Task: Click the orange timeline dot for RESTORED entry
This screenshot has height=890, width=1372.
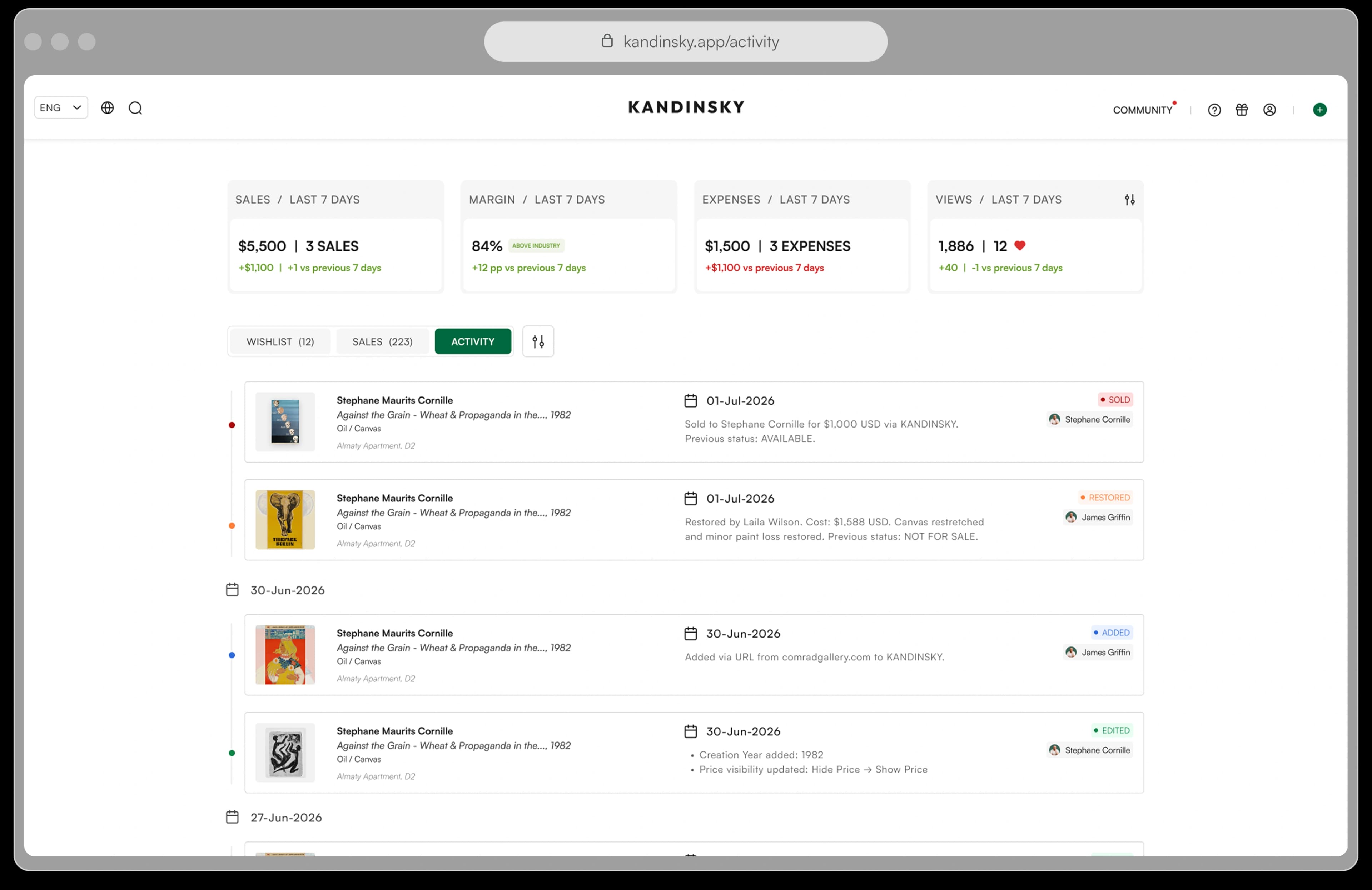Action: point(232,525)
